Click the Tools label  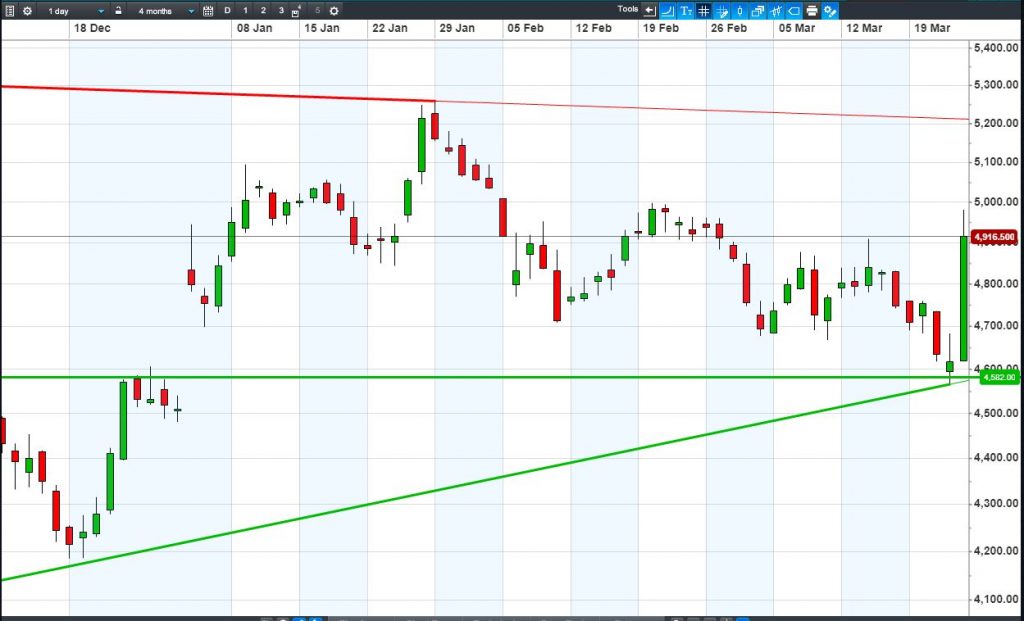point(628,9)
